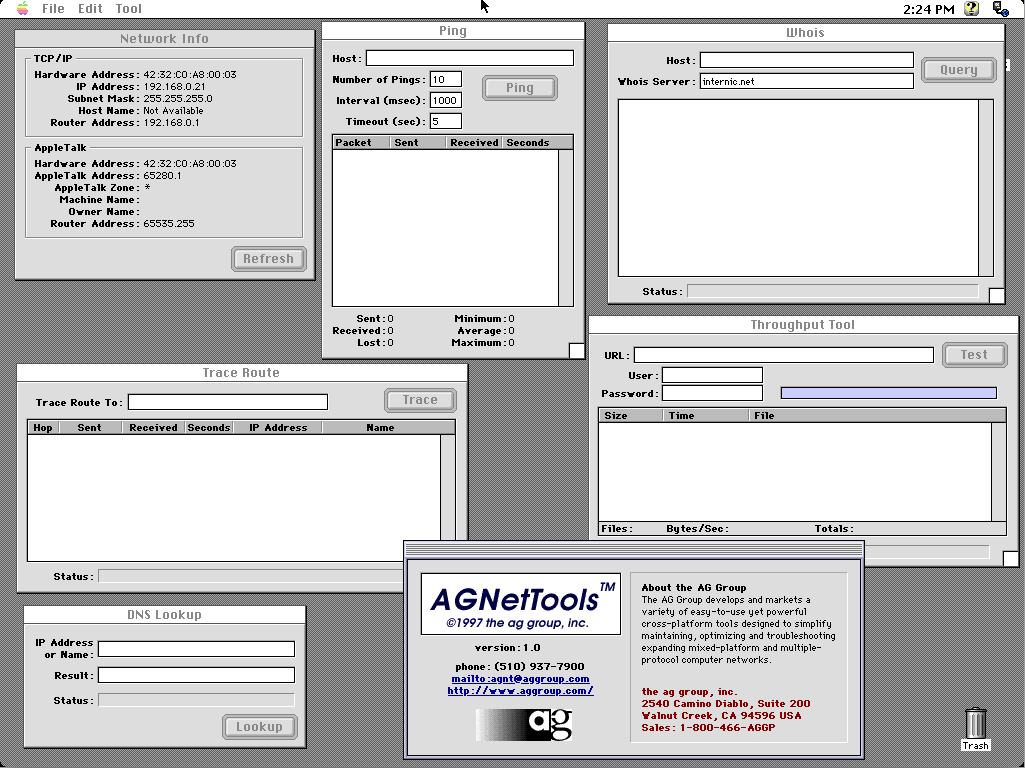Click the Whois Server field showing internic.net

[807, 81]
